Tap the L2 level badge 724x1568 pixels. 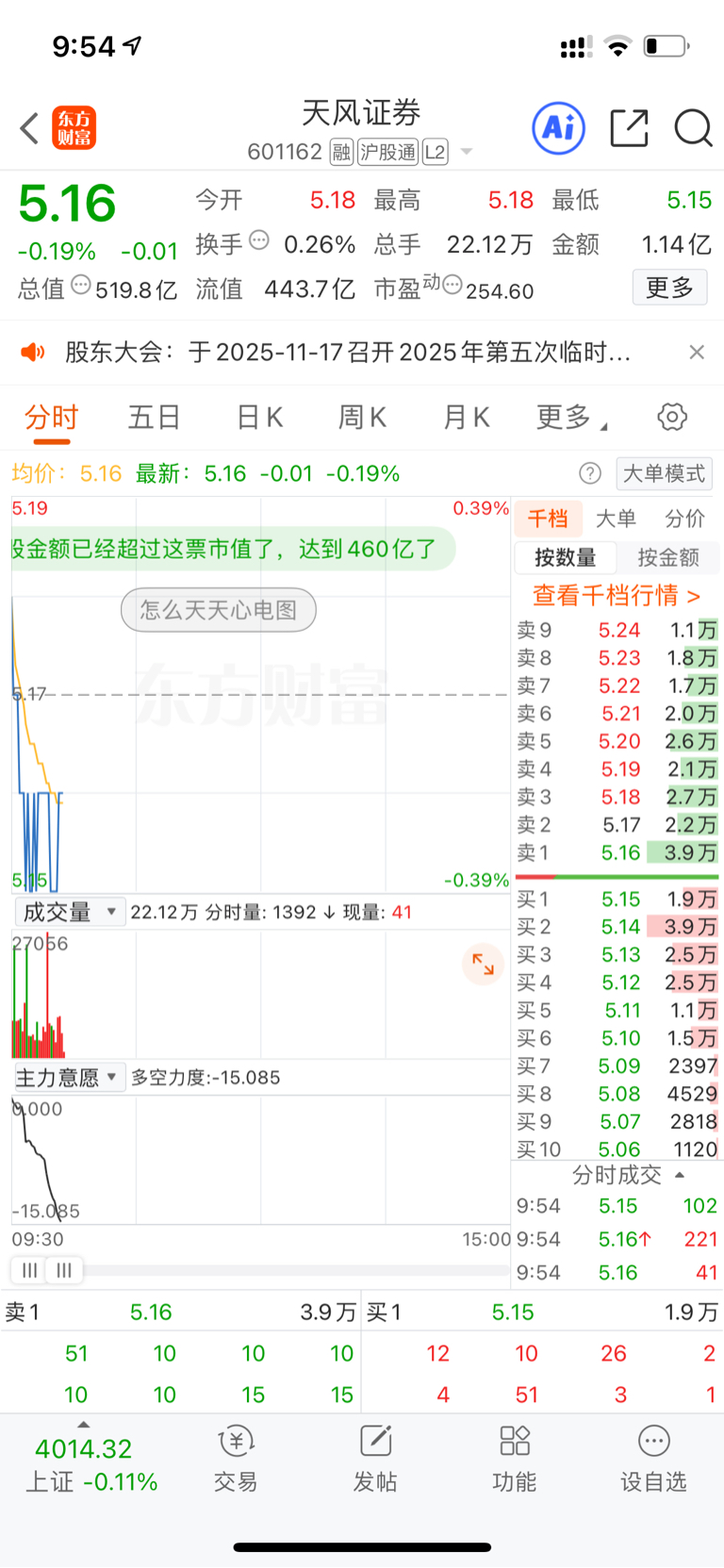tap(435, 152)
